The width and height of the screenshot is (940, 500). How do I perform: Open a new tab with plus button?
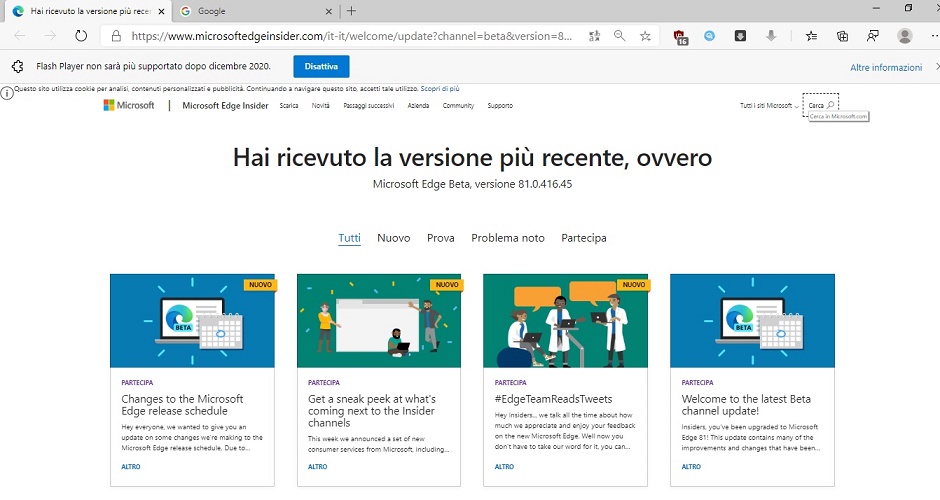click(x=351, y=11)
